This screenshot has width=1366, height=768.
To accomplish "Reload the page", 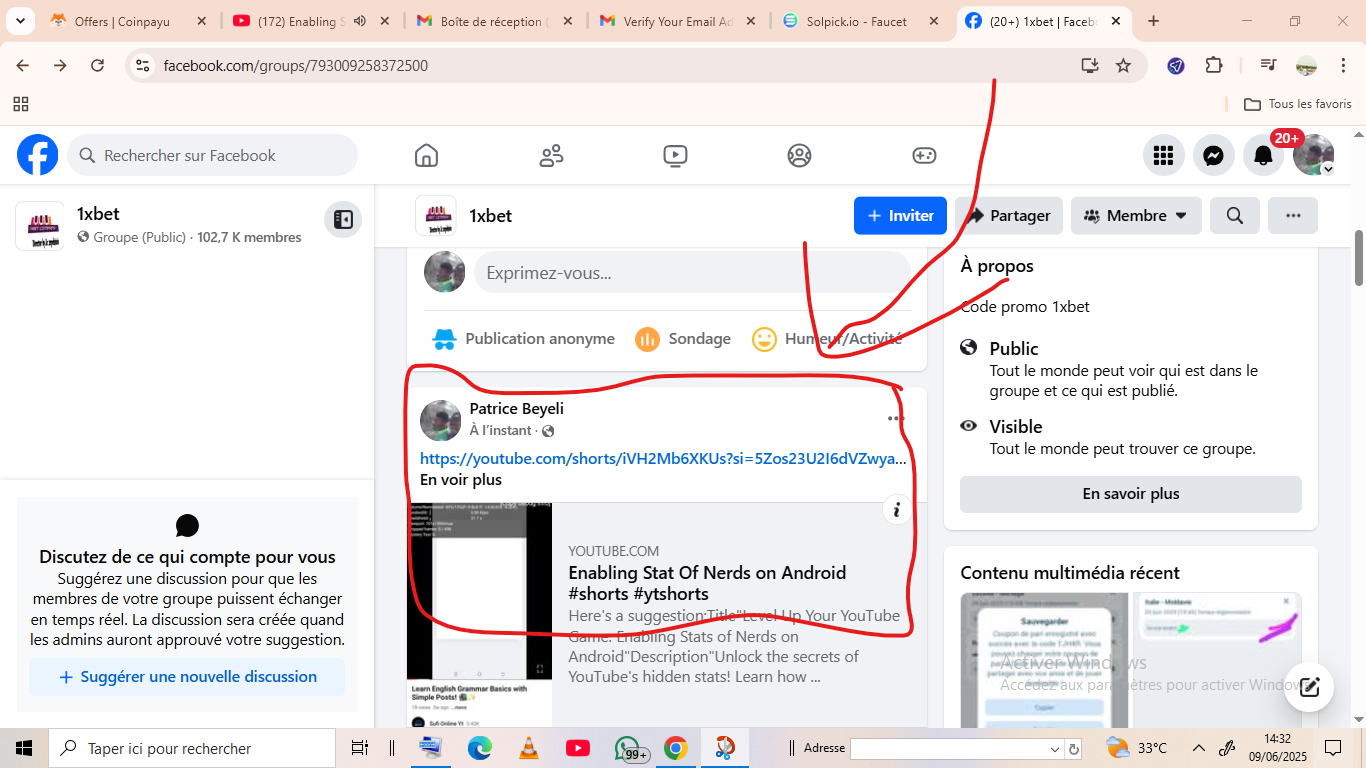I will (x=97, y=66).
